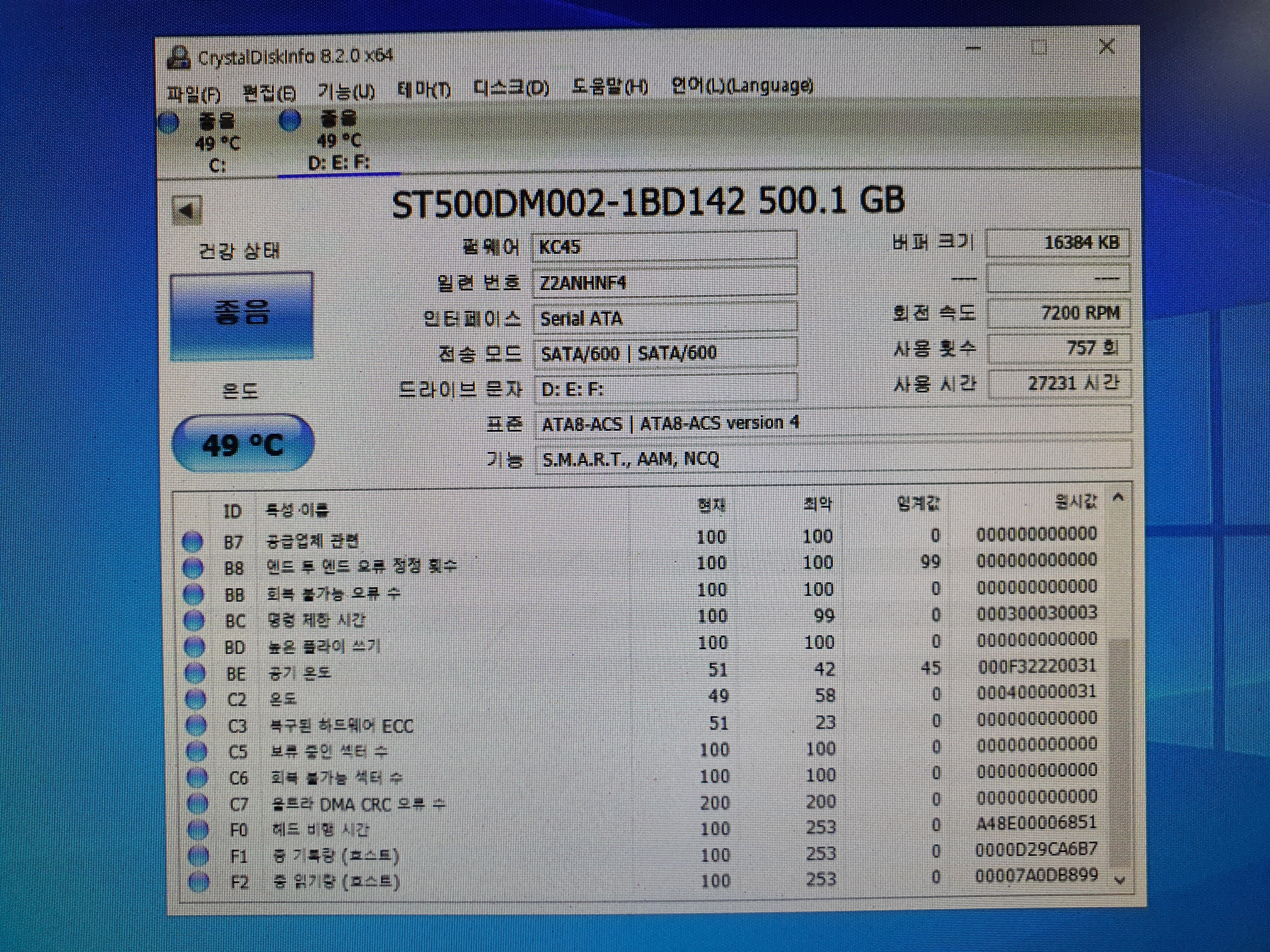This screenshot has height=952, width=1270.
Task: Click the status orb for row C3
Action: [x=196, y=726]
